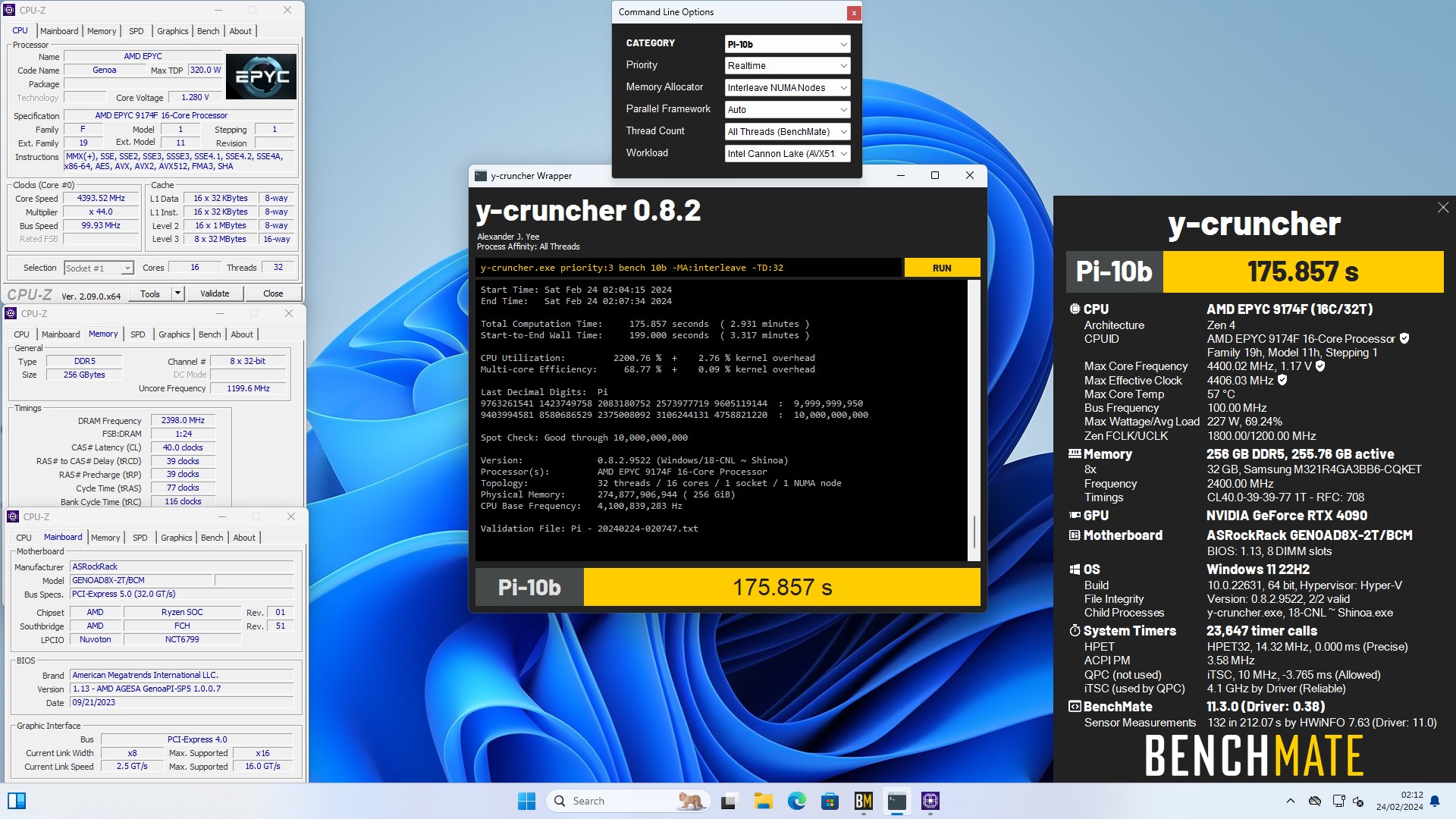Open the Widgets panel icon on taskbar

[17, 801]
